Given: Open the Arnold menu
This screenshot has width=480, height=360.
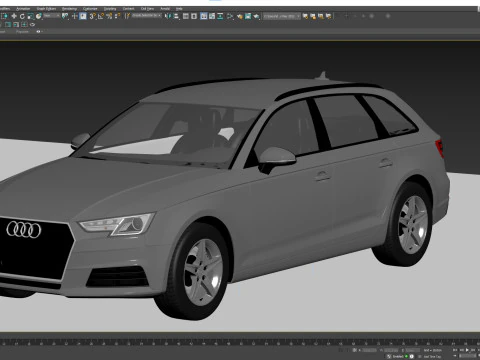Looking at the screenshot, I should (165, 9).
